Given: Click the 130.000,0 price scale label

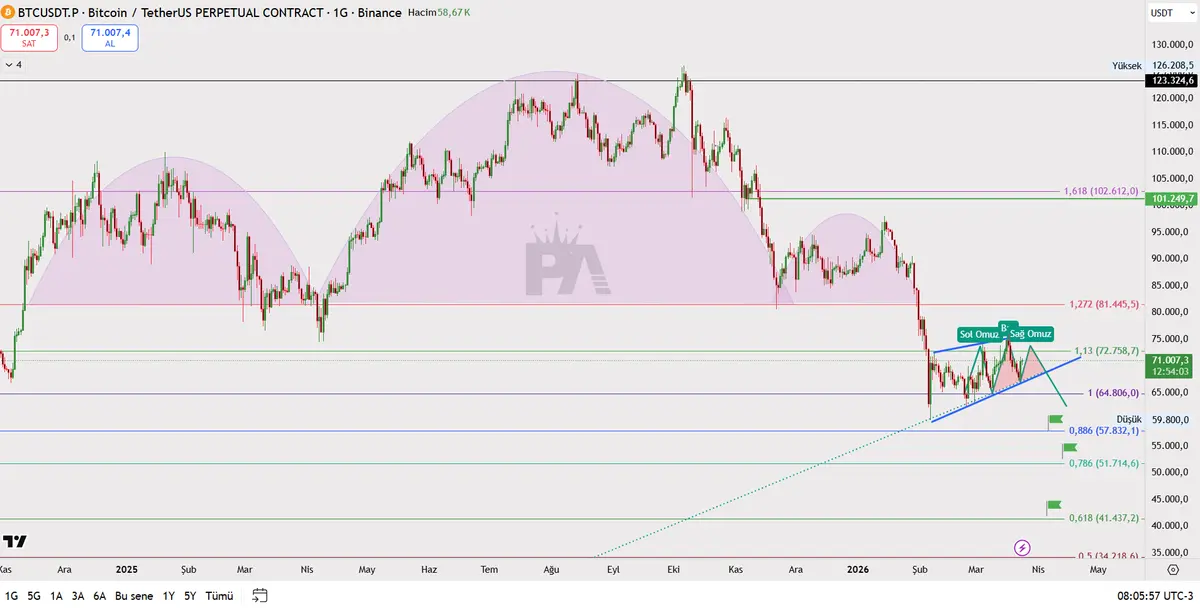Looking at the screenshot, I should pyautogui.click(x=1172, y=45).
